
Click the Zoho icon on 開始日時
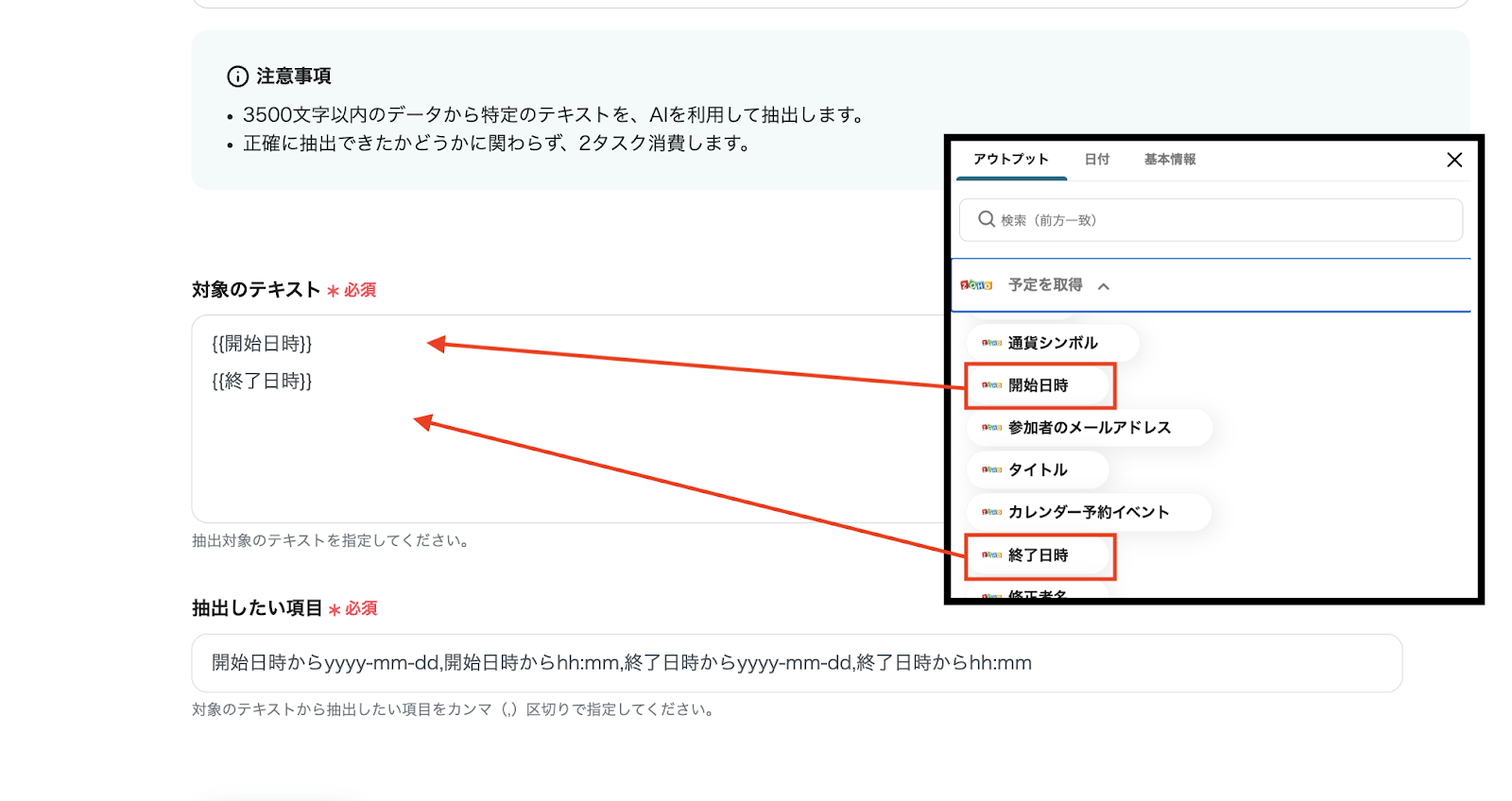click(x=991, y=385)
